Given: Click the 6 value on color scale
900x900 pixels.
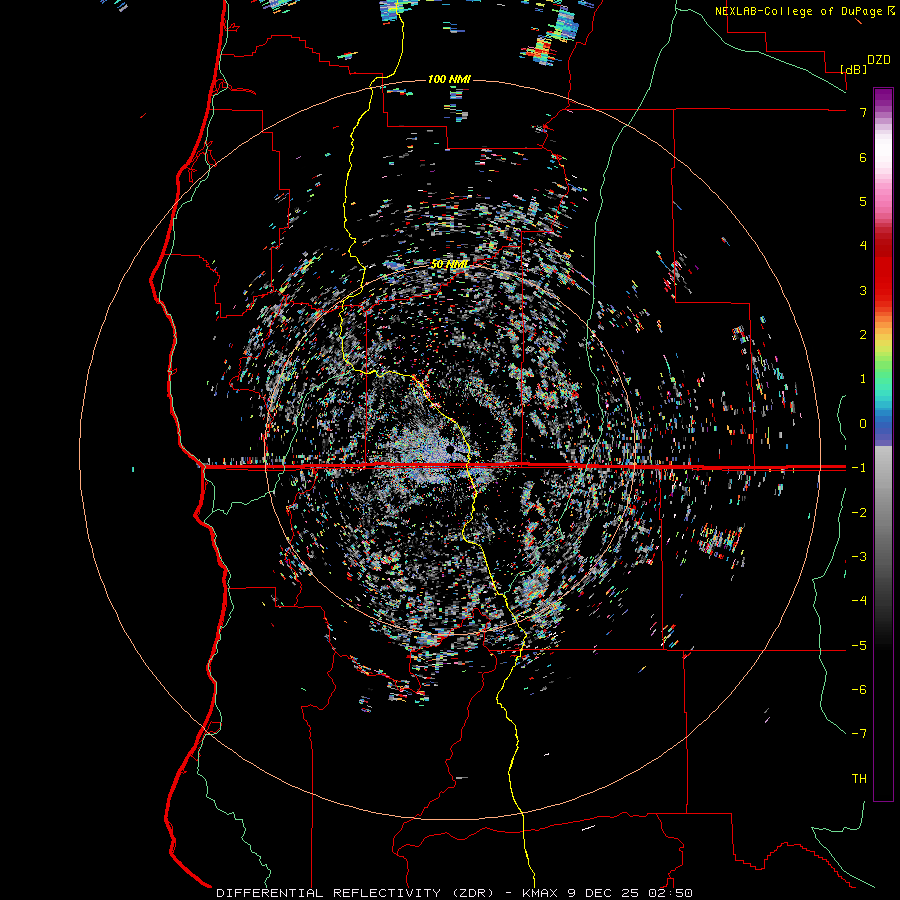Looking at the screenshot, I should tap(863, 157).
